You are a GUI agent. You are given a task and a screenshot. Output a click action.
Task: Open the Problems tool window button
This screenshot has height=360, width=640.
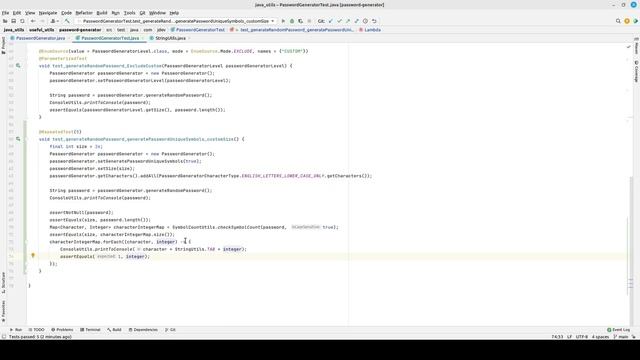point(62,329)
